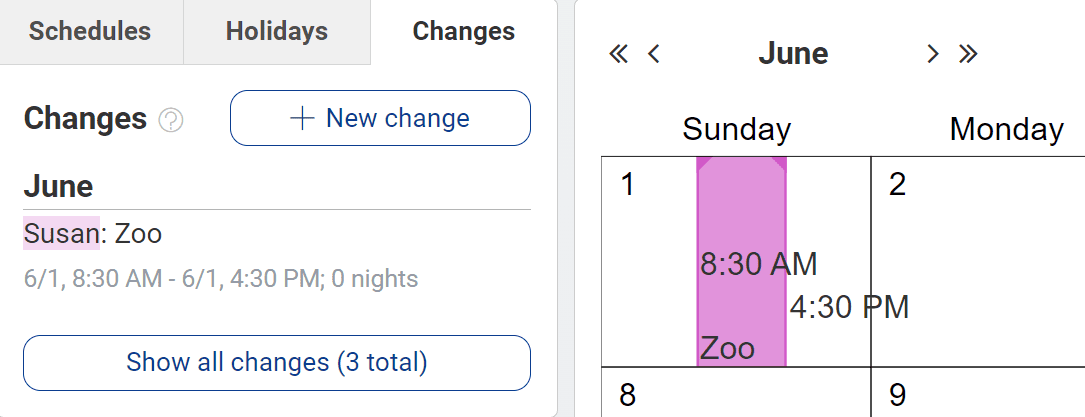Open the Holidays tab
1085x417 pixels.
coord(277,32)
